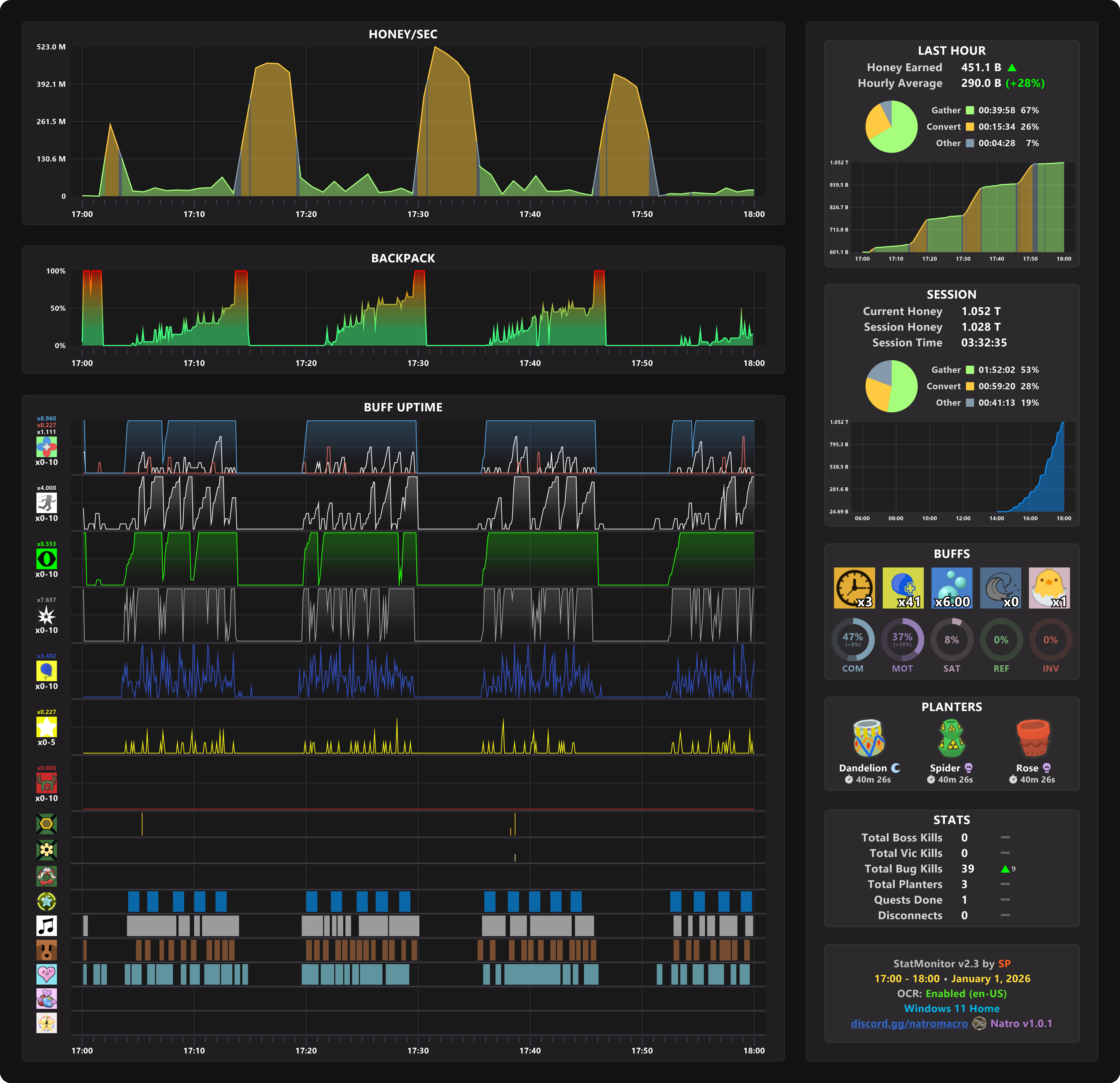Click the yellow Convert legend swatch in Session

970,386
